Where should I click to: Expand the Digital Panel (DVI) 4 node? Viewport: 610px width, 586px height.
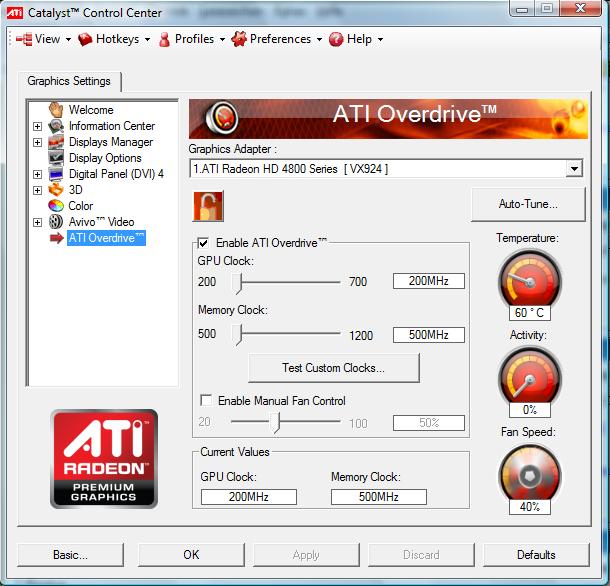tap(37, 174)
